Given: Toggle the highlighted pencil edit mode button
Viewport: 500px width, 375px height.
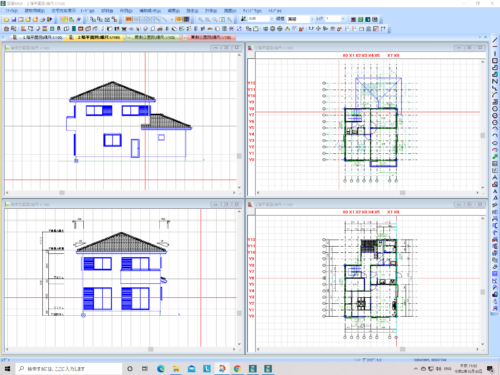Looking at the screenshot, I should tap(64, 19).
